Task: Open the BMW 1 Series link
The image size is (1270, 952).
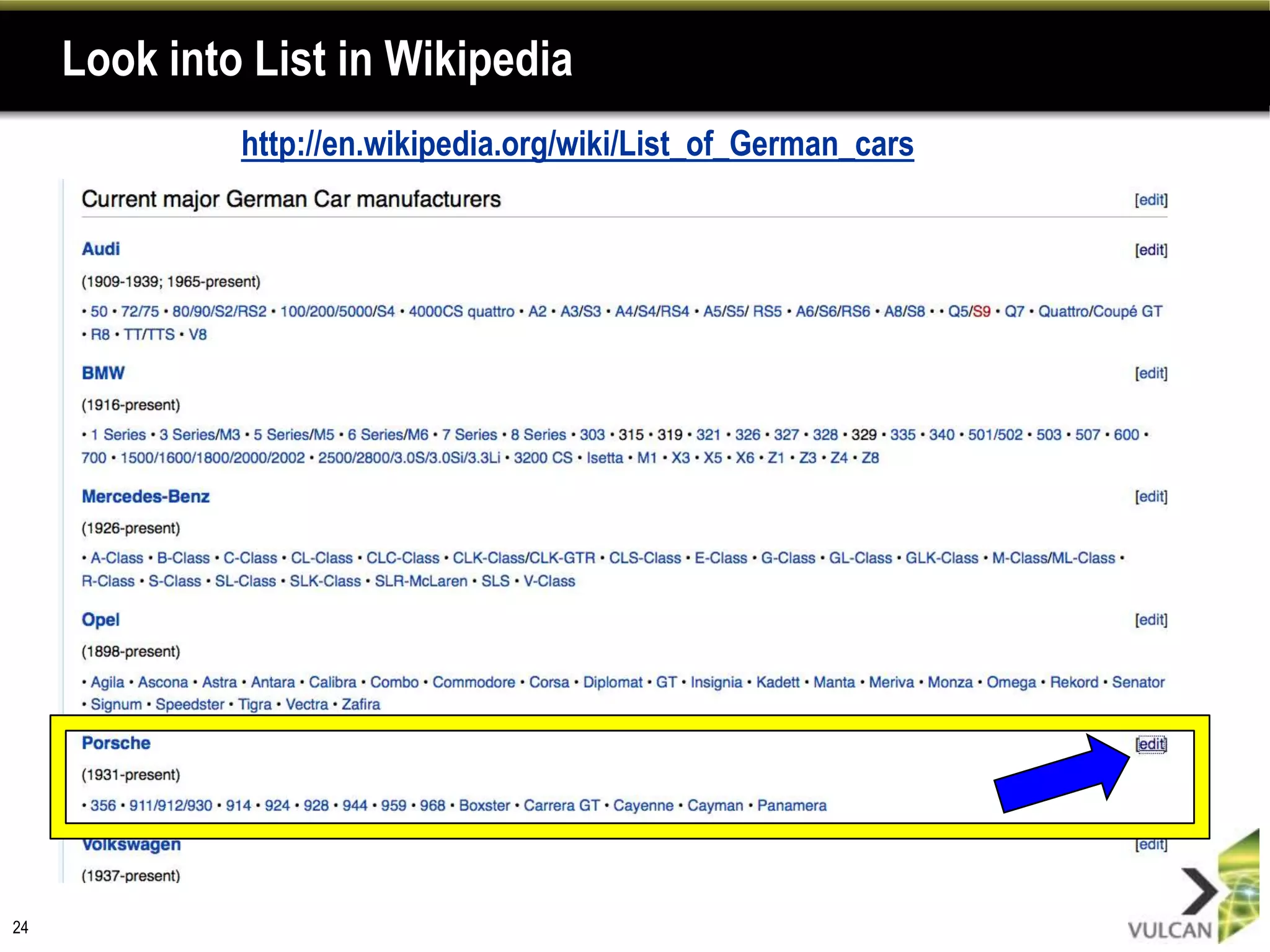Action: (x=118, y=434)
